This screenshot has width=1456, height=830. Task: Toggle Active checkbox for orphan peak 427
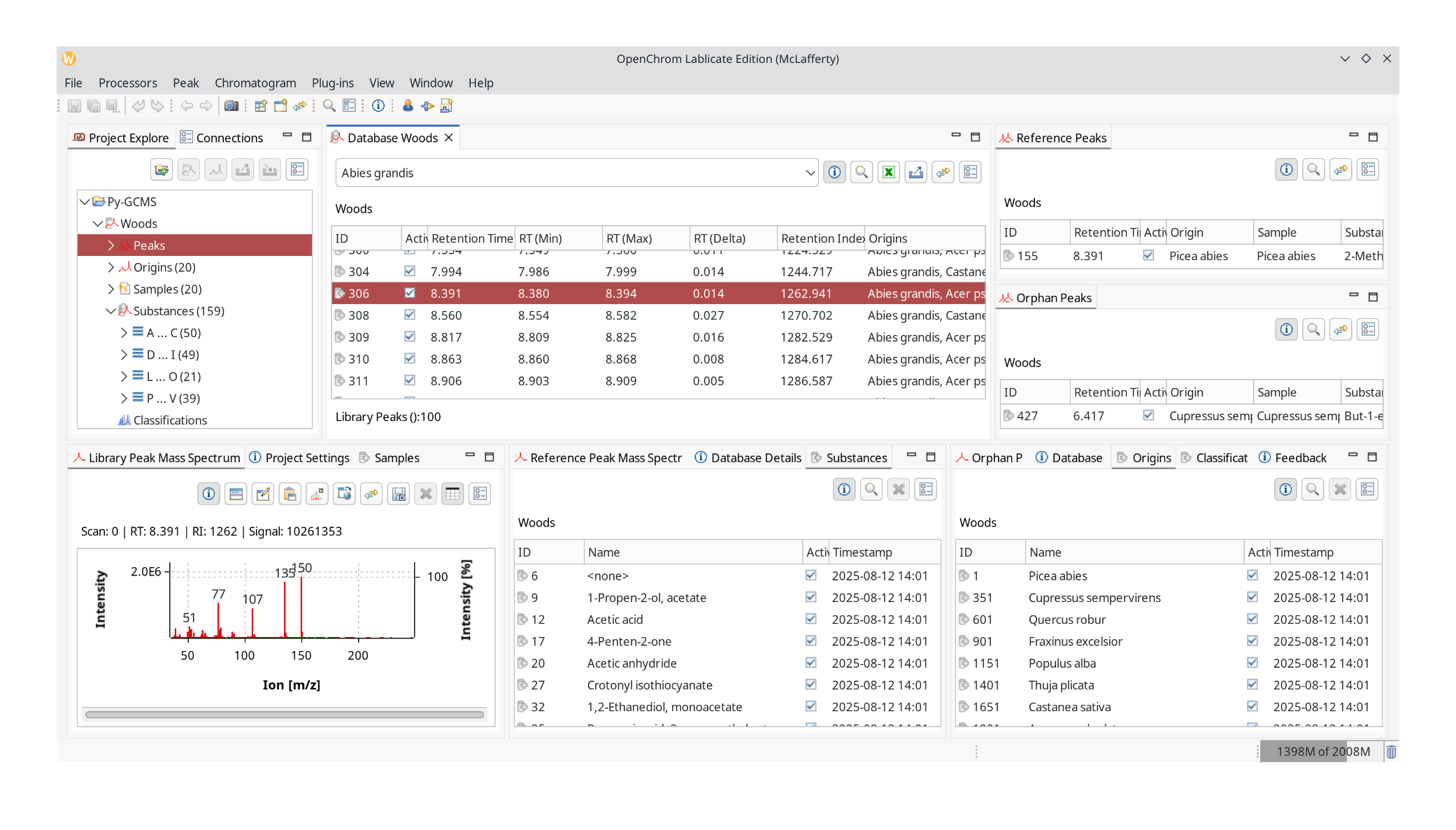[x=1148, y=416]
